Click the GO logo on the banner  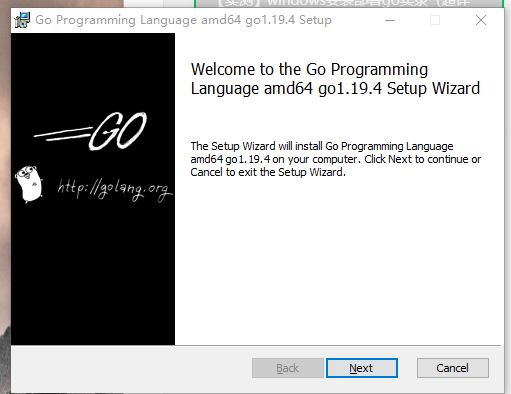click(x=91, y=130)
